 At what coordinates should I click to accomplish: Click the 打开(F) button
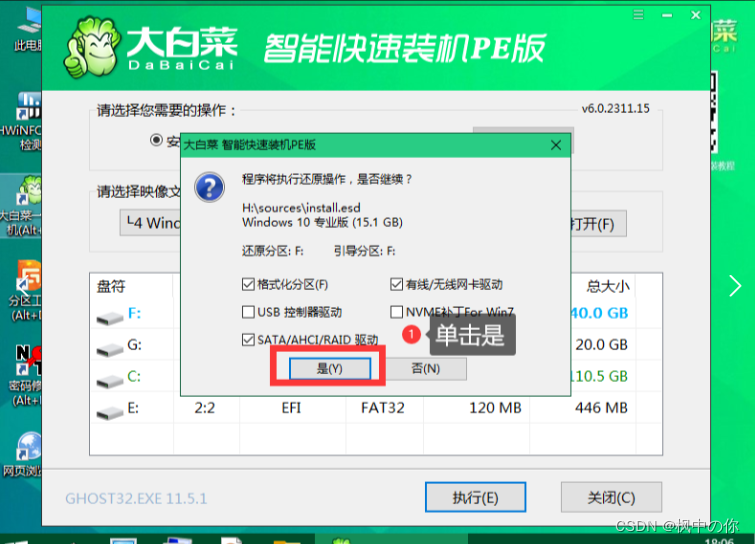pyautogui.click(x=598, y=223)
